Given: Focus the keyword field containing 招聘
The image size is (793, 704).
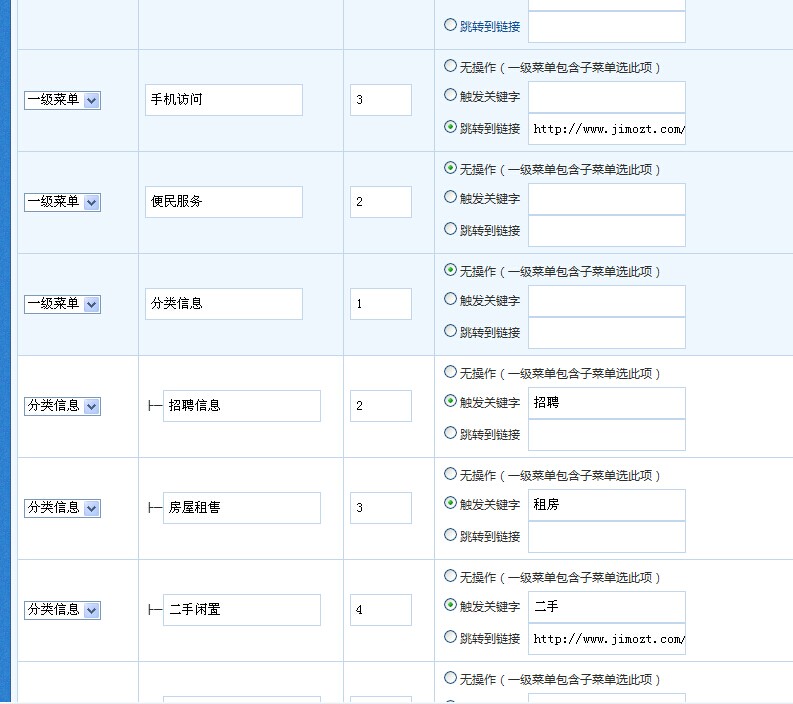Looking at the screenshot, I should (606, 403).
